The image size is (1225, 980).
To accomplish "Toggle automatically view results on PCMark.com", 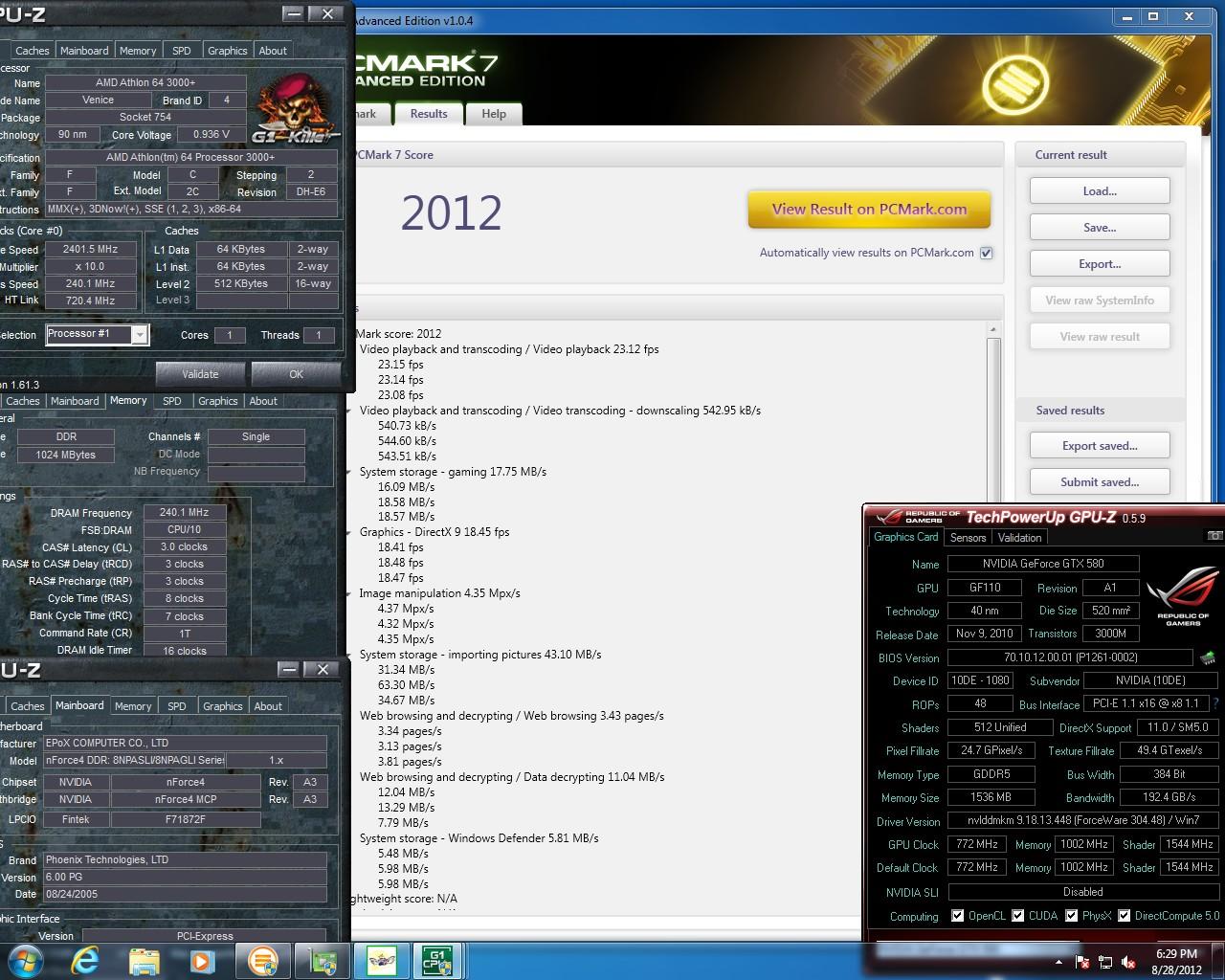I will click(986, 253).
